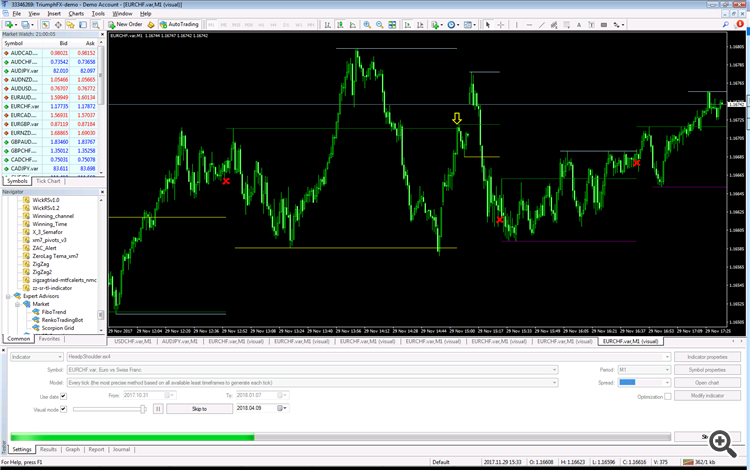Screen dimensions: 750x470
Task: Enable the Optimization checkbox
Action: tap(668, 396)
